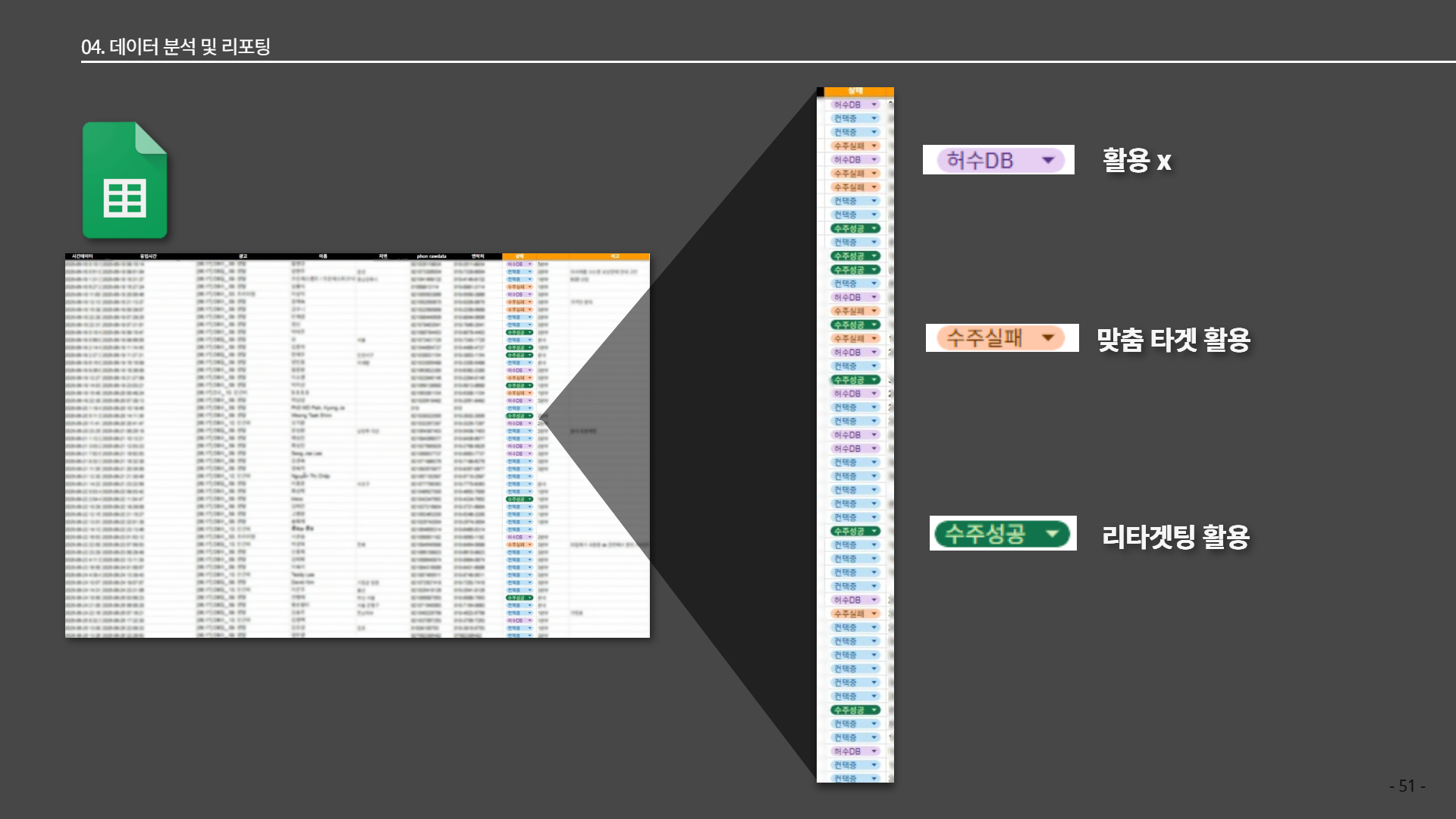Click the orange 상태 header of zoomed column
Viewport: 1456px width, 819px height.
click(855, 91)
